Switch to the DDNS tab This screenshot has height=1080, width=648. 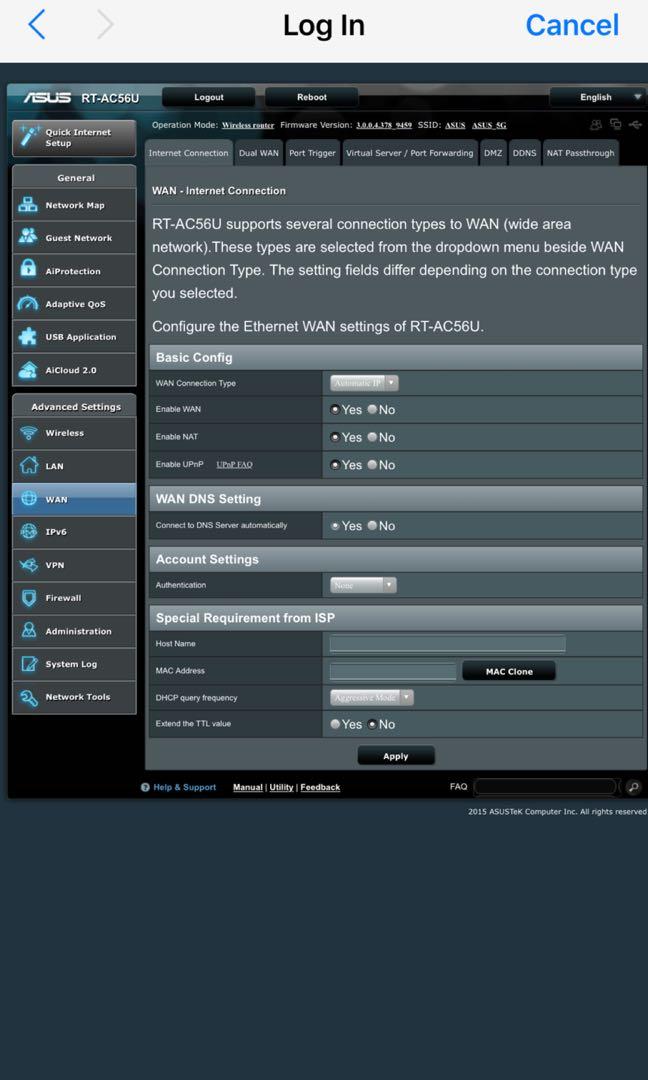525,153
